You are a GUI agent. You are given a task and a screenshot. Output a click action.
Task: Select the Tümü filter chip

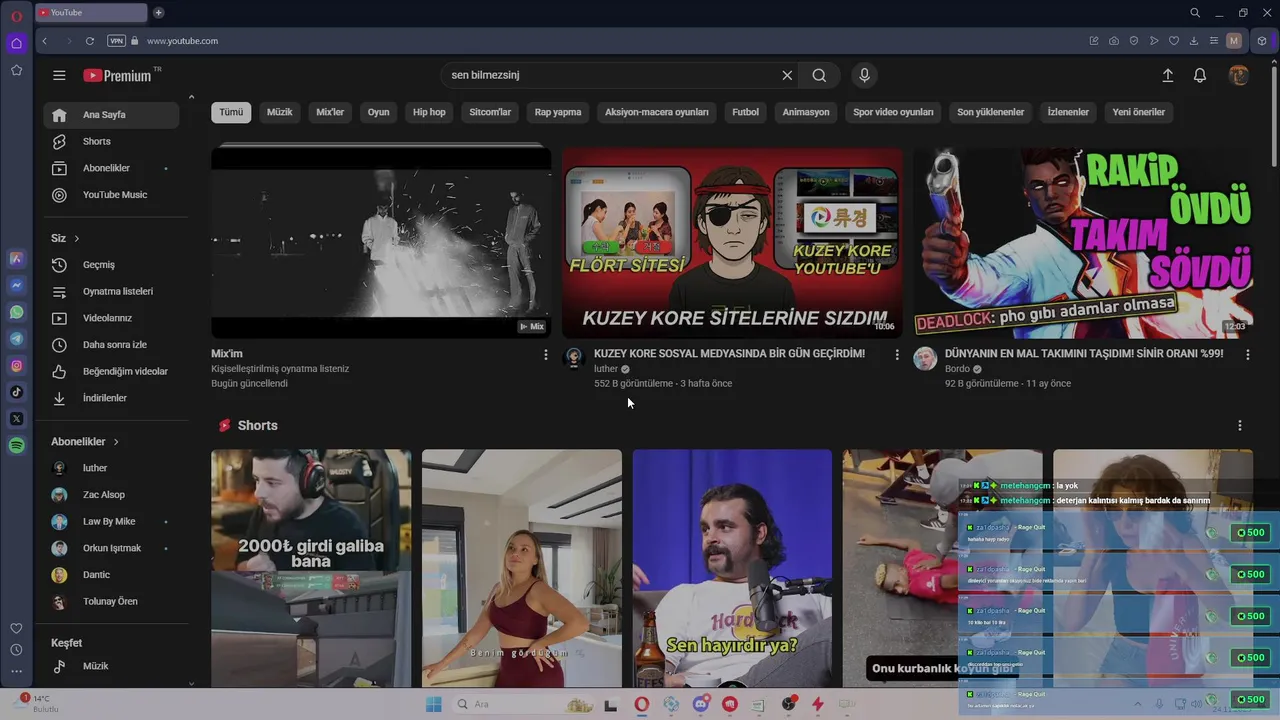[x=231, y=112]
